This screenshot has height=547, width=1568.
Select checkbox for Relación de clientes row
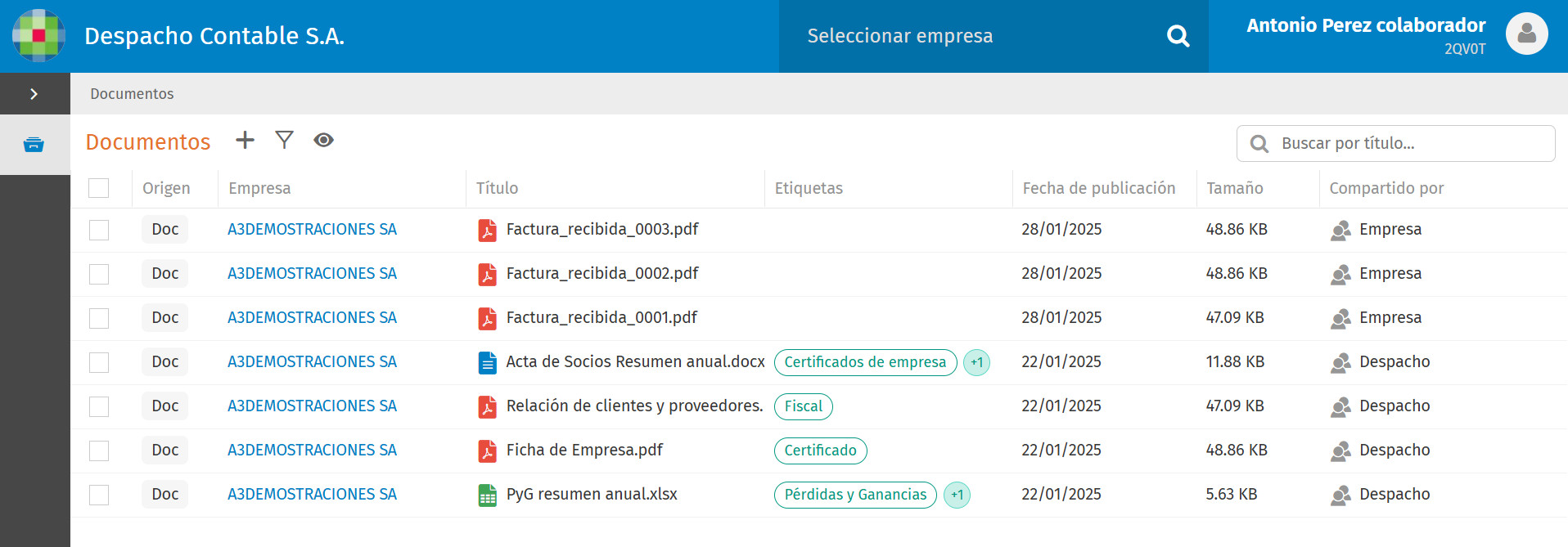coord(99,406)
